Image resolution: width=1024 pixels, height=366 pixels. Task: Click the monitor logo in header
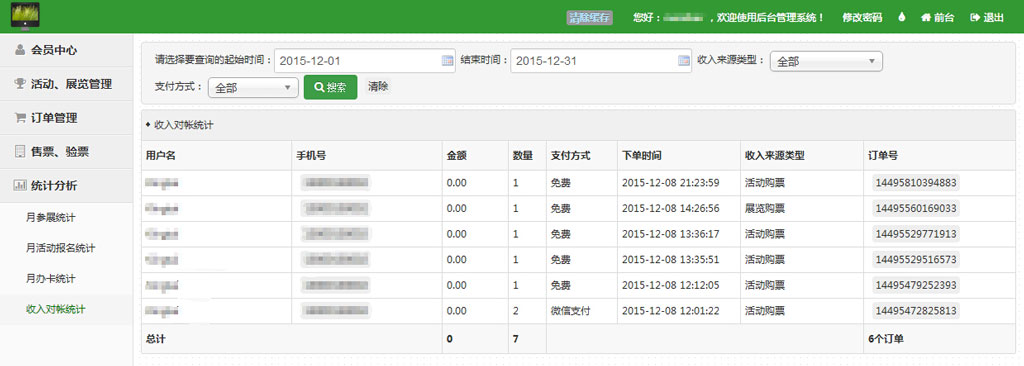25,16
